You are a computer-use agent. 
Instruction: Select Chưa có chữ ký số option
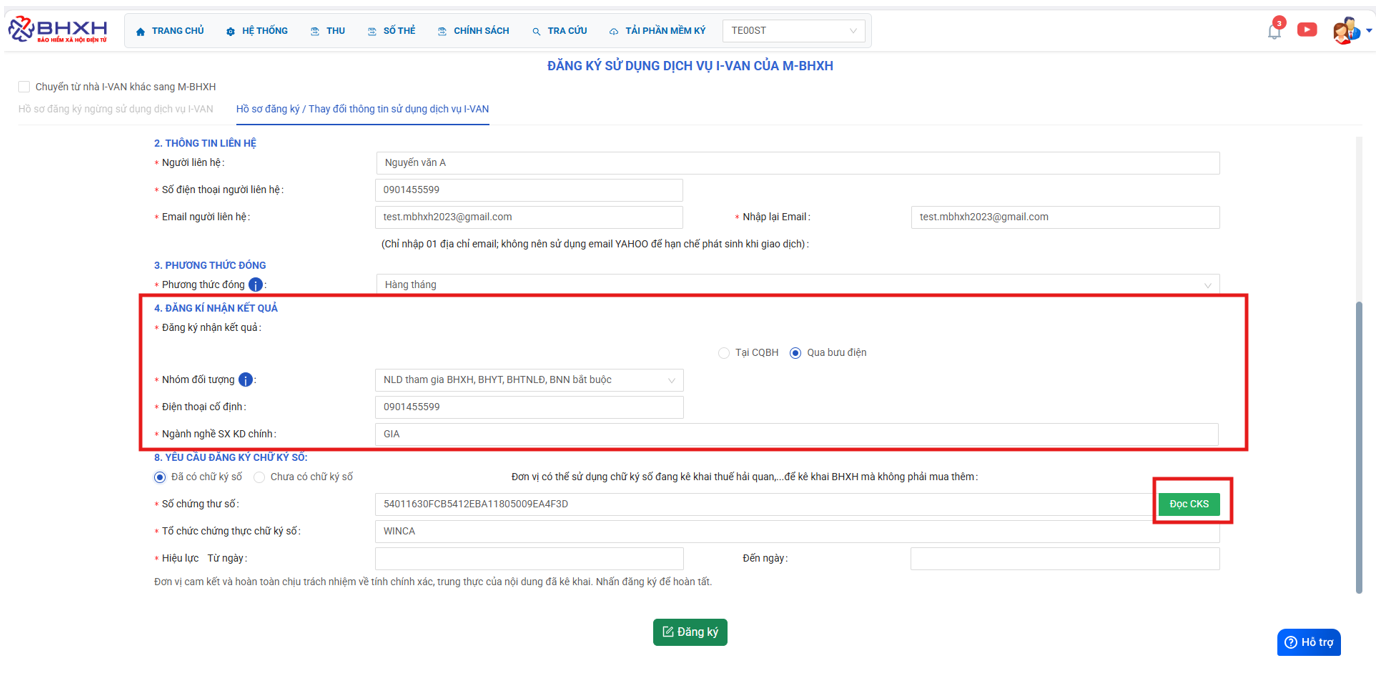(259, 478)
